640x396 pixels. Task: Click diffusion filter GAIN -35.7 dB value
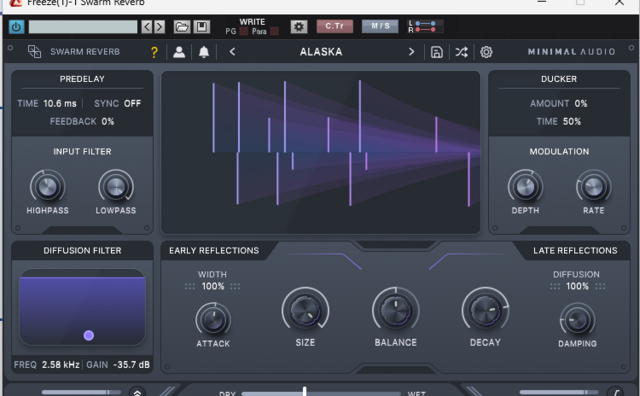pyautogui.click(x=131, y=365)
